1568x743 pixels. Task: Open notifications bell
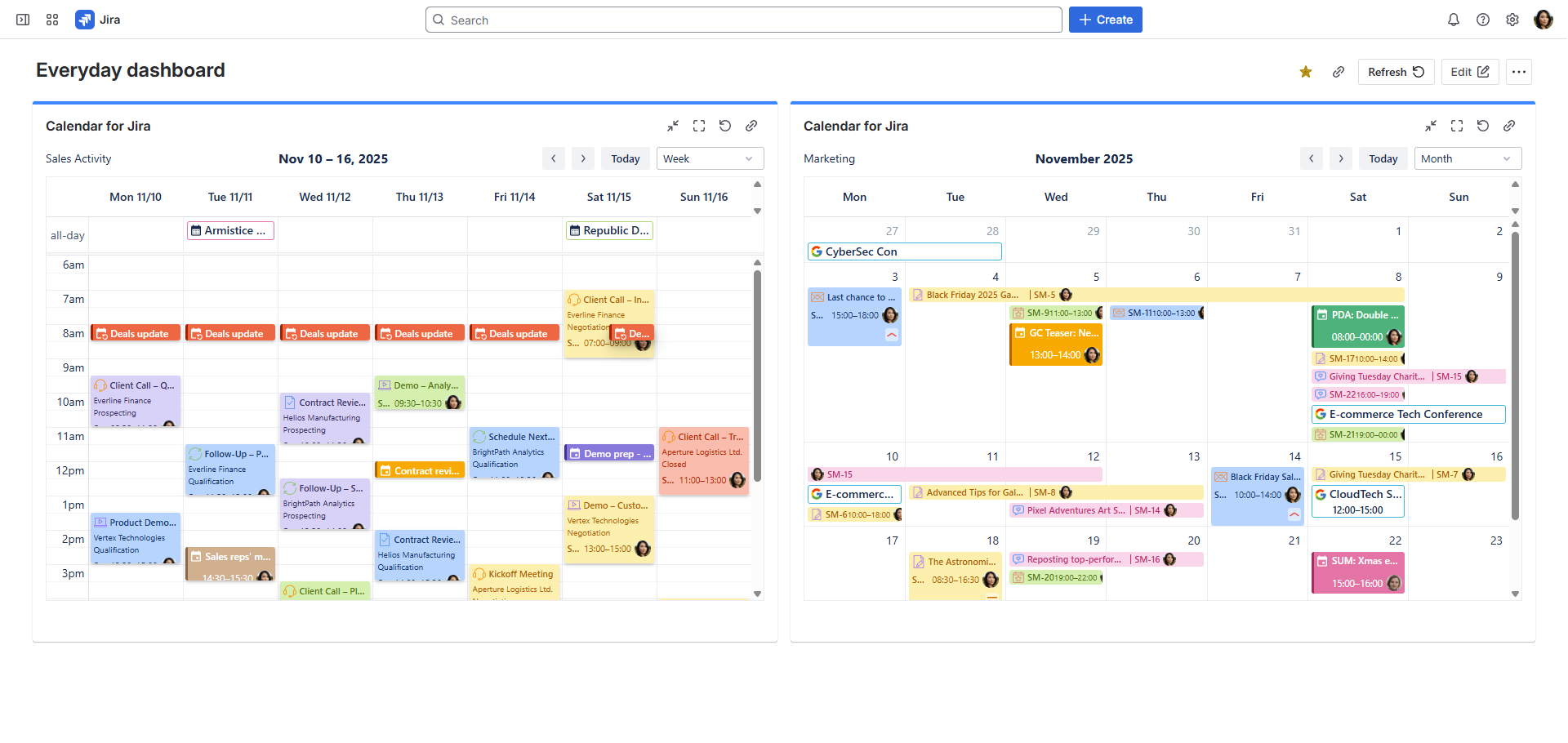(1454, 20)
